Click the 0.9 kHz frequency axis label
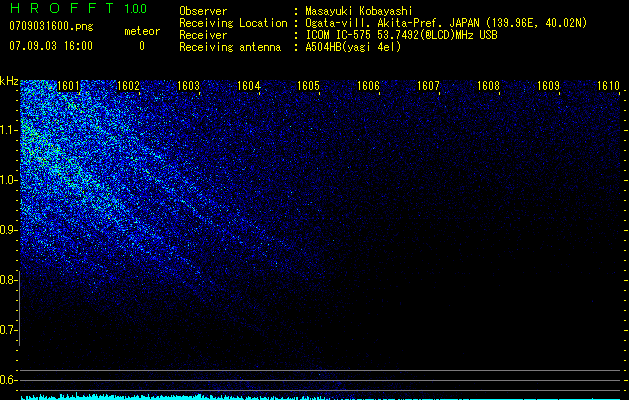 8,230
